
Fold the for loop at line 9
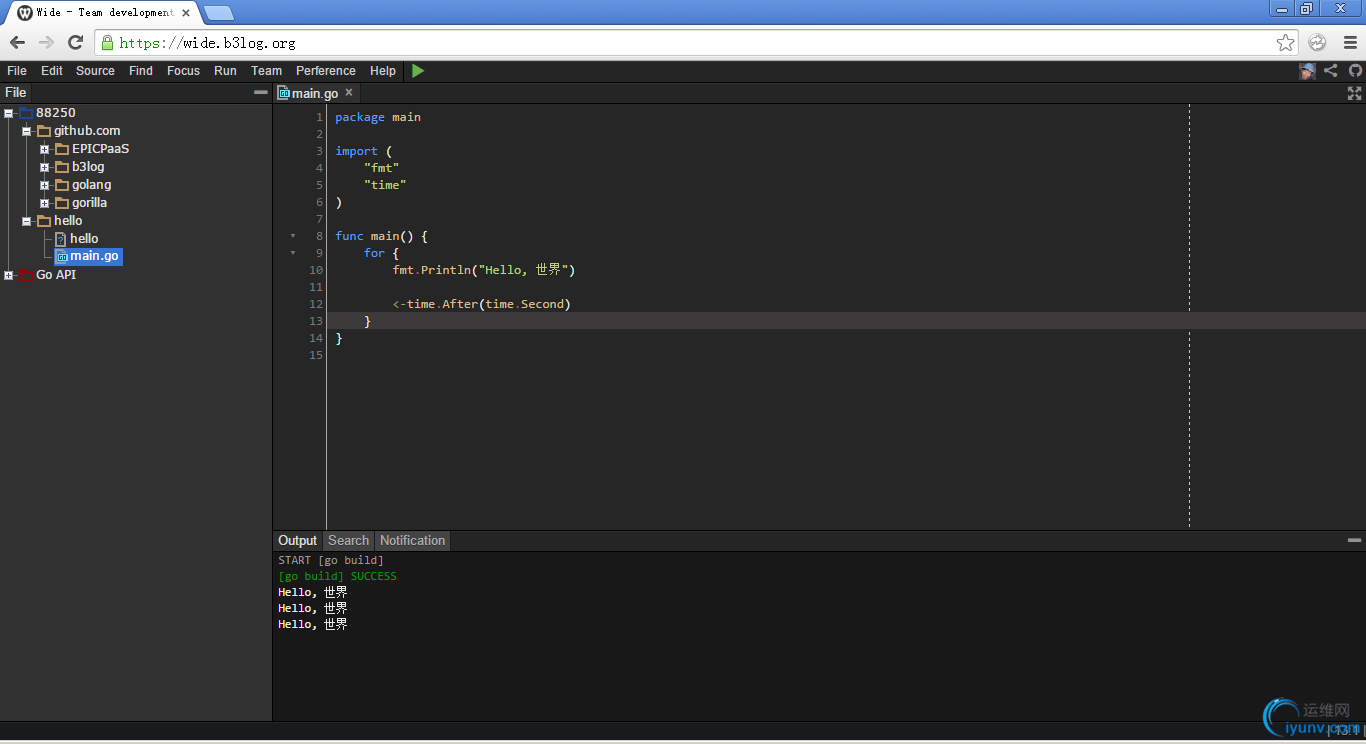pyautogui.click(x=293, y=253)
